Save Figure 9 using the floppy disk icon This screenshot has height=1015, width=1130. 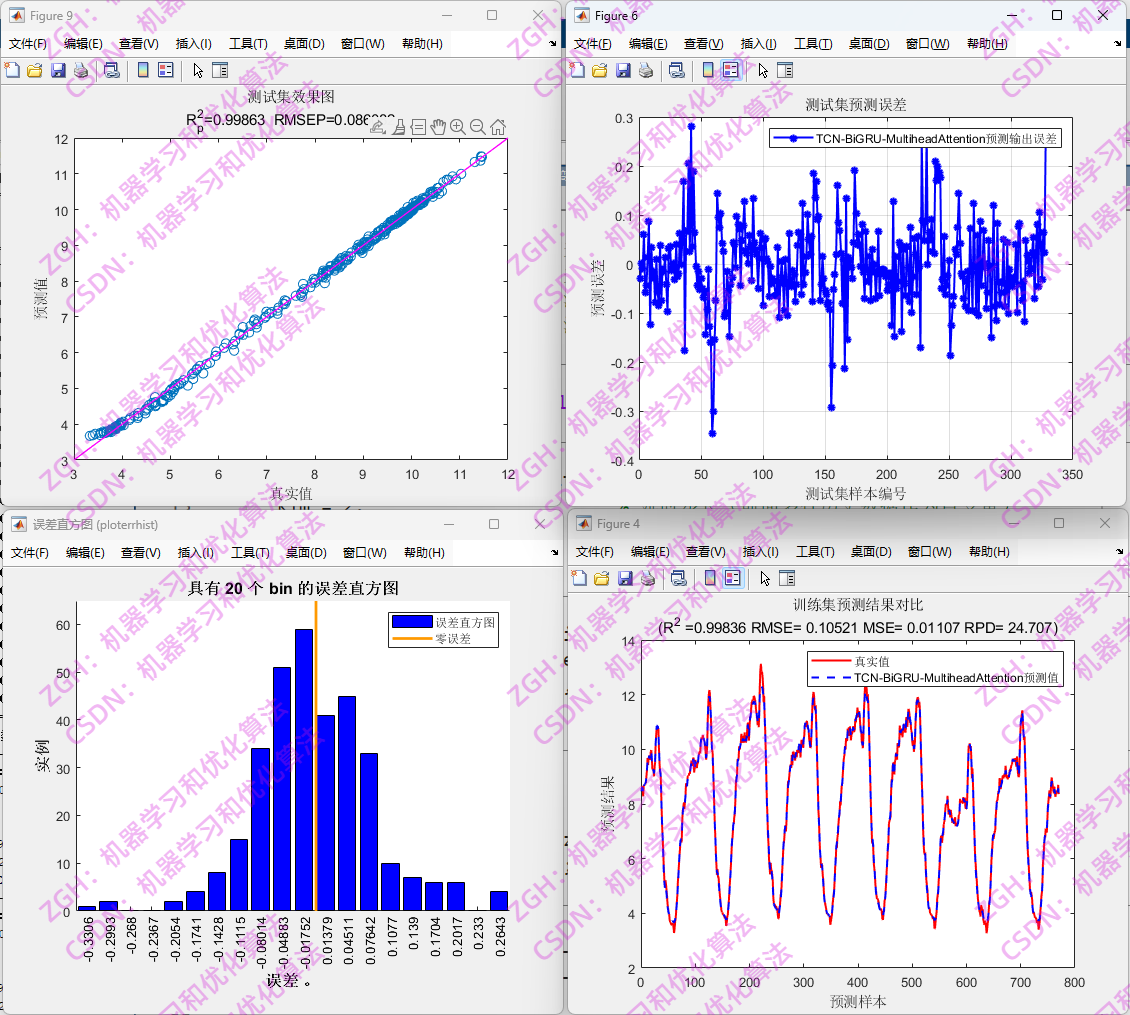(x=58, y=70)
